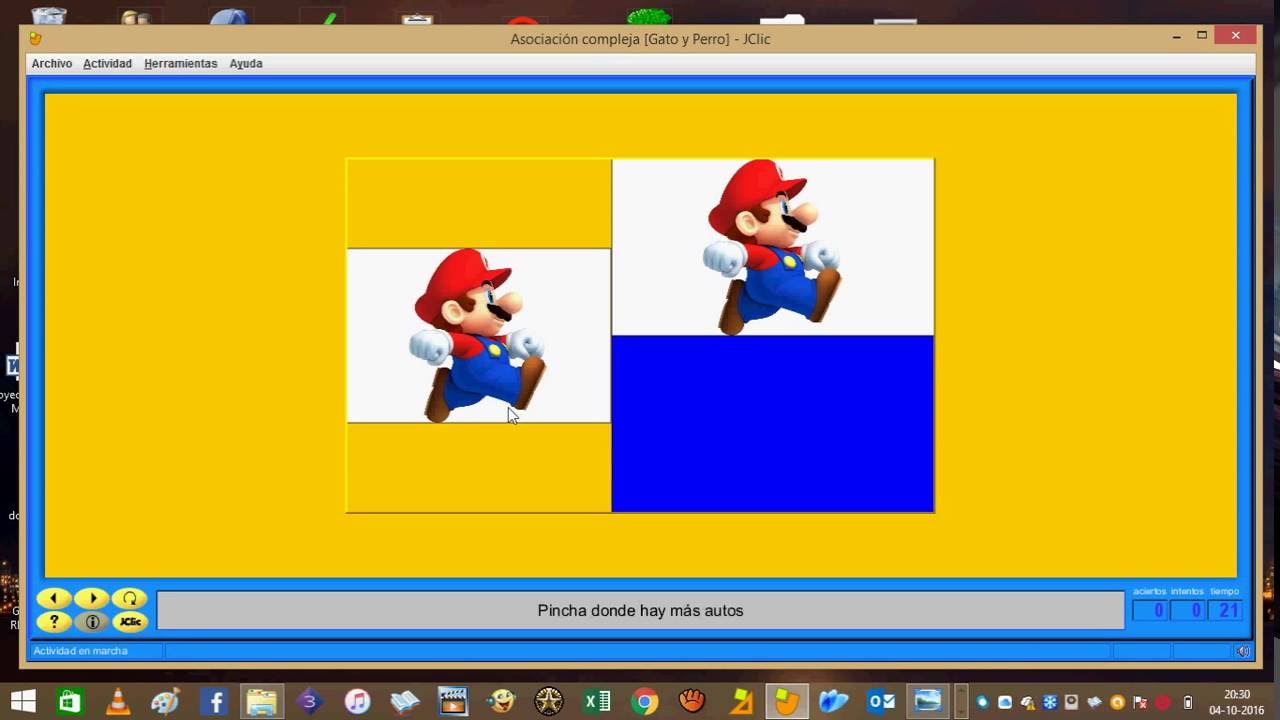Viewport: 1280px width, 720px height.
Task: Open the Windows Store taskbar icon
Action: click(x=69, y=701)
